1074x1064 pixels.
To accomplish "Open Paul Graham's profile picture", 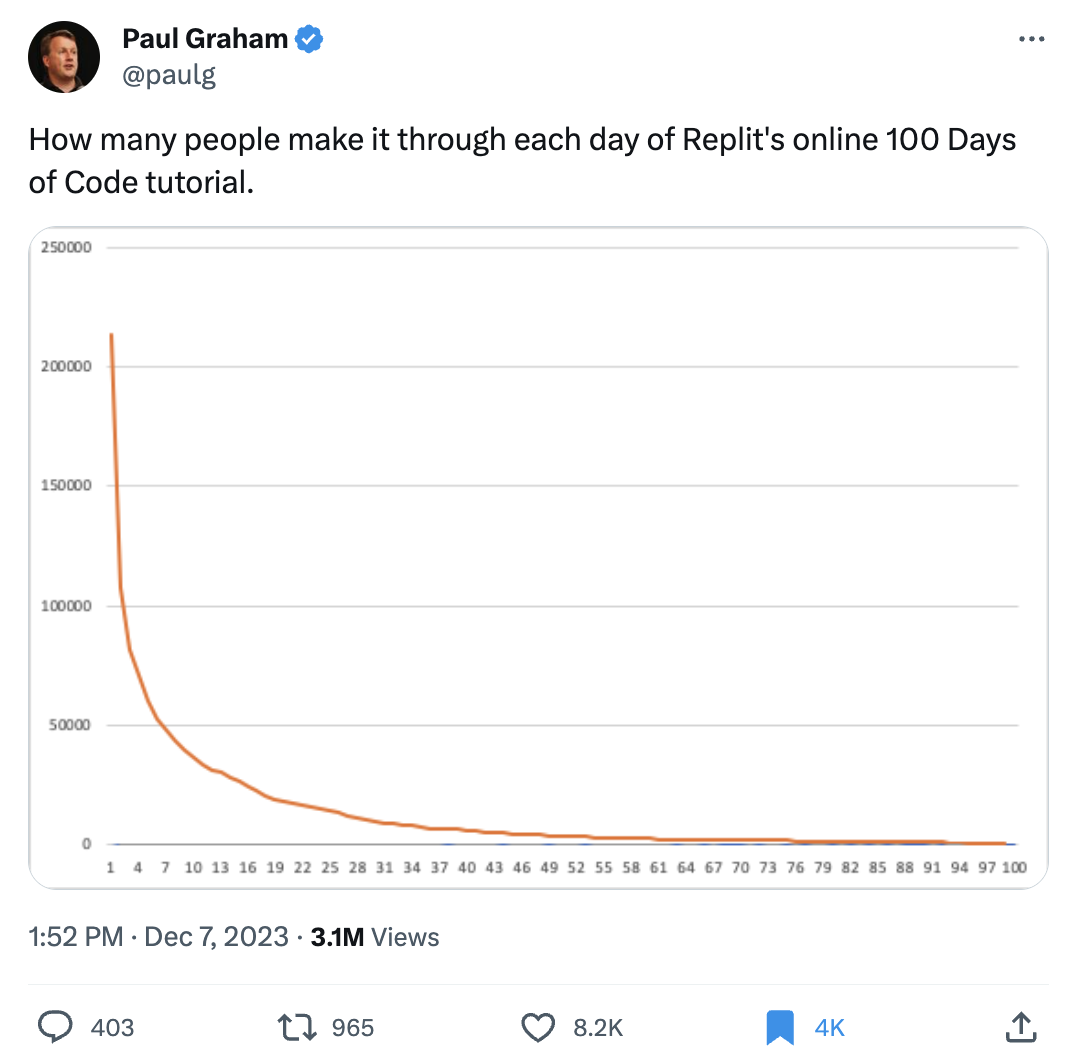I will pyautogui.click(x=64, y=56).
